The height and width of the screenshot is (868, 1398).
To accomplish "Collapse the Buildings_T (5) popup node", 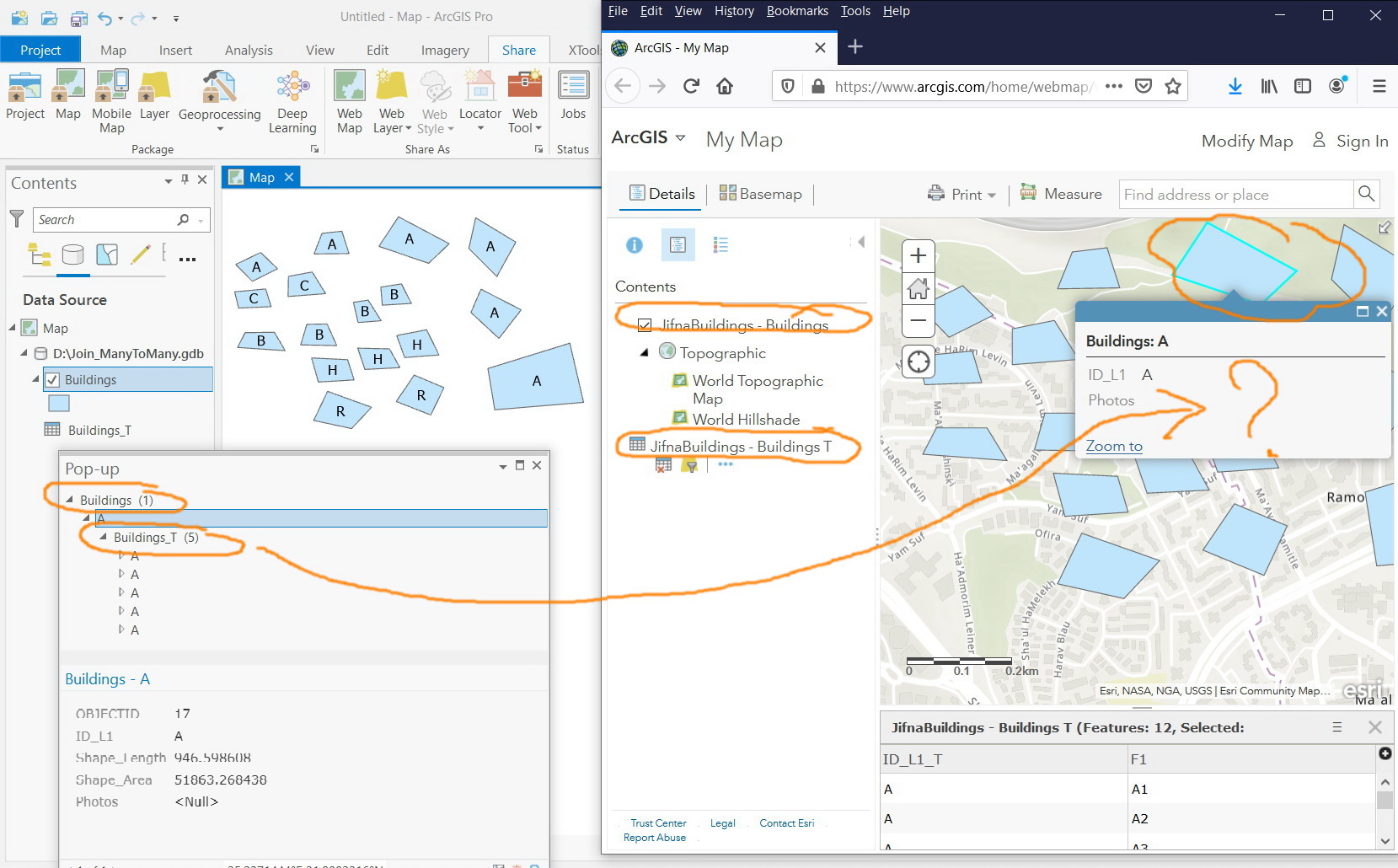I will pos(103,537).
